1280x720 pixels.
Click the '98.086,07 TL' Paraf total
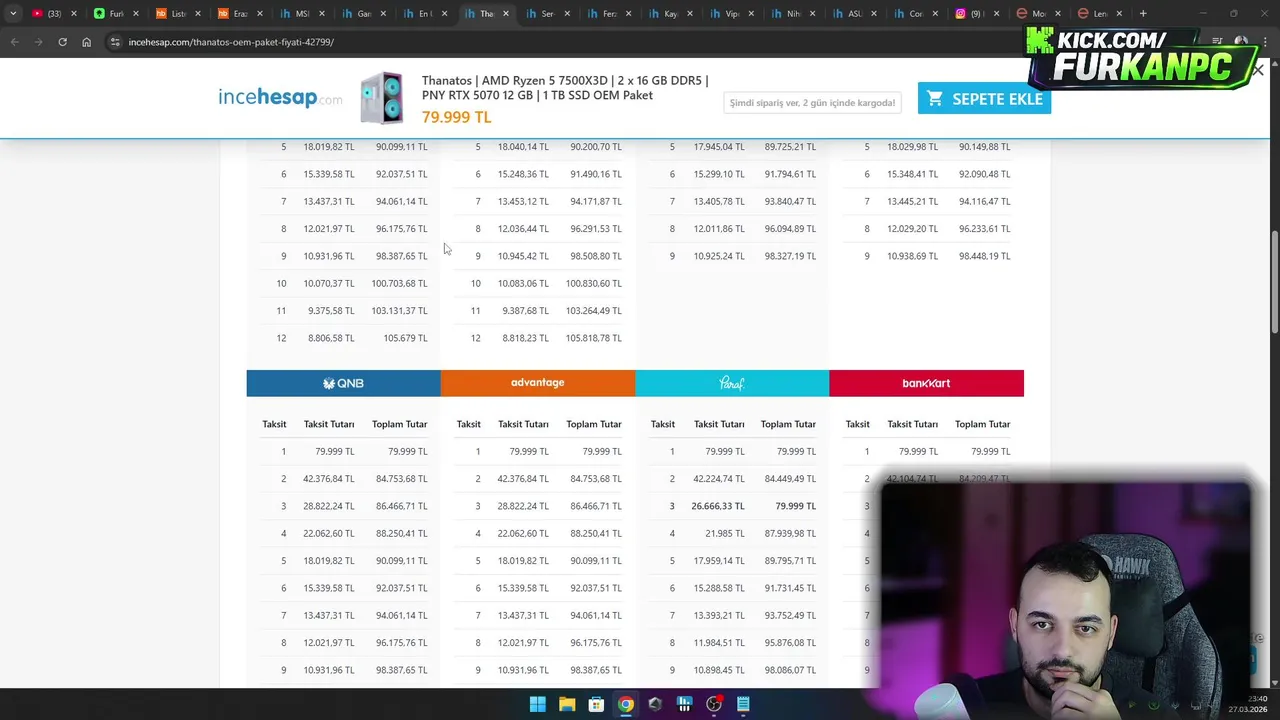pyautogui.click(x=791, y=670)
